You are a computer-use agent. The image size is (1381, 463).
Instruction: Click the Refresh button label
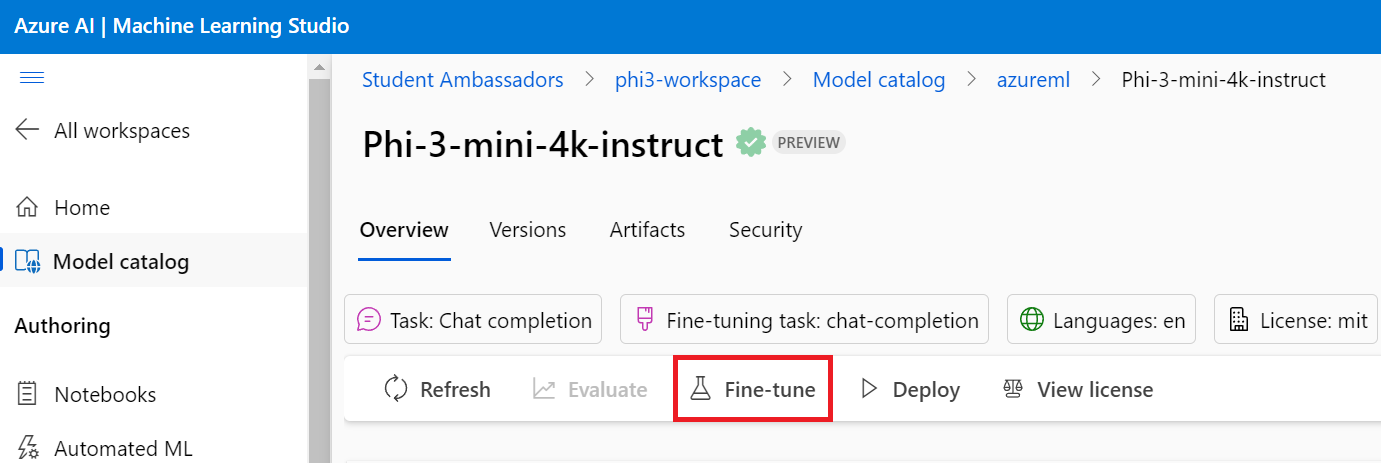point(455,389)
